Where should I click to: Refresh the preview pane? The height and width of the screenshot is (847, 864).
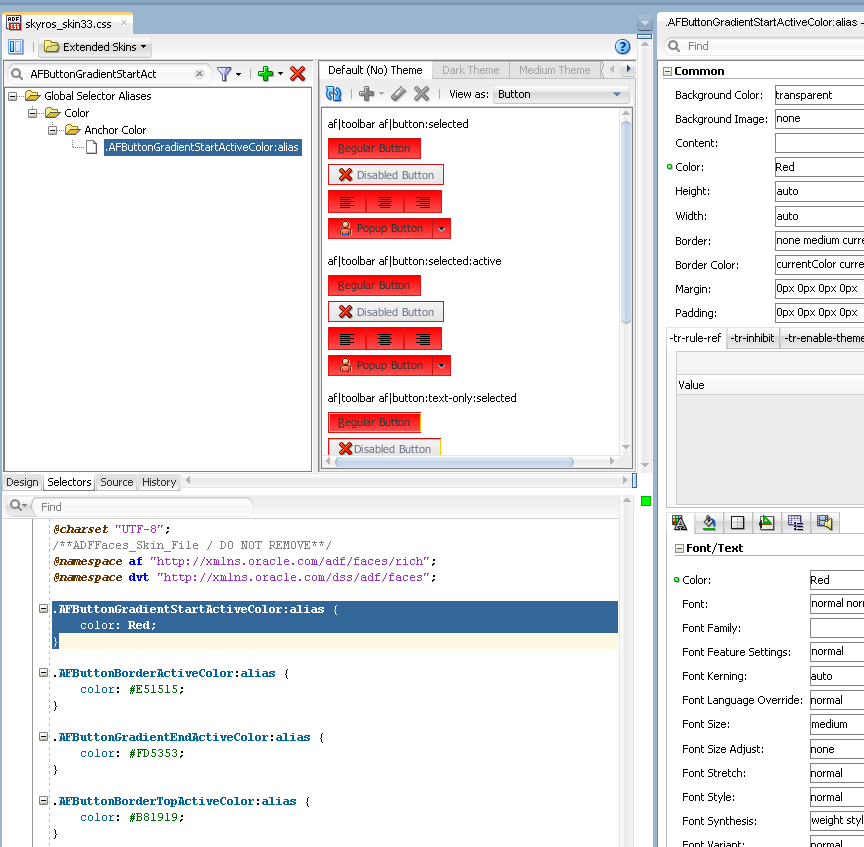[x=333, y=94]
